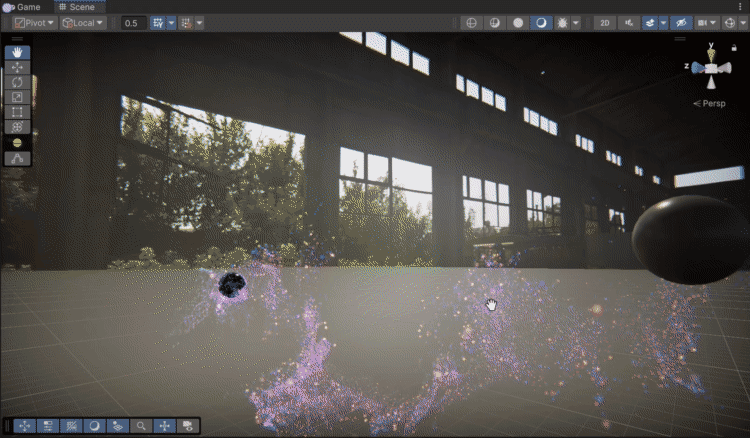The height and width of the screenshot is (438, 750).
Task: Click the debug draw mode bug icon
Action: (x=562, y=22)
